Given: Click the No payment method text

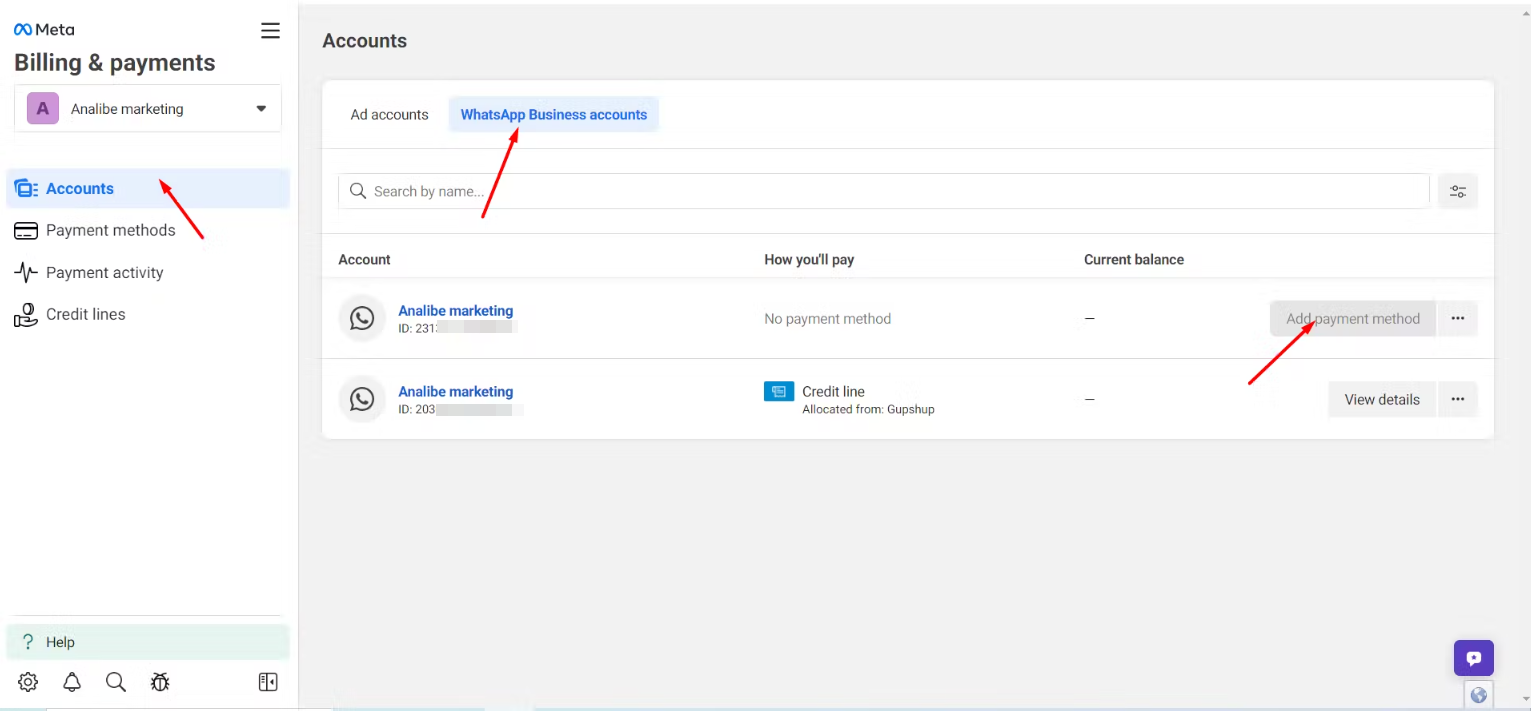Looking at the screenshot, I should click(x=827, y=319).
